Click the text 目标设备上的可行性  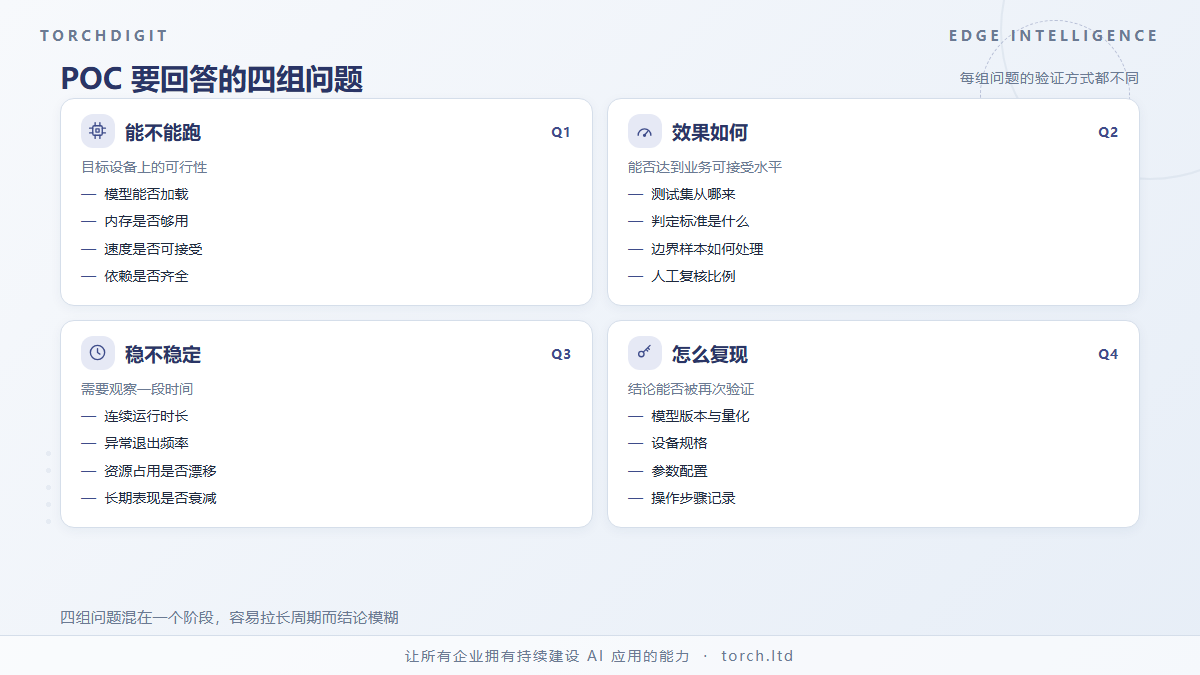coord(144,167)
